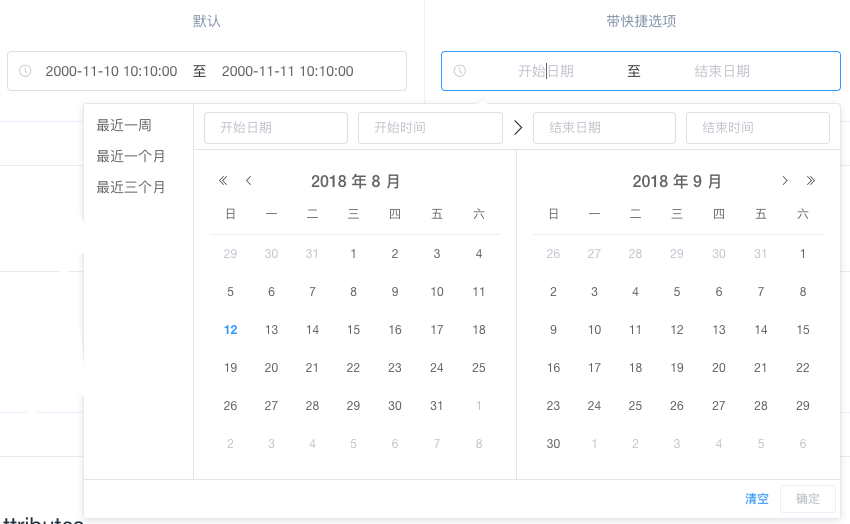The width and height of the screenshot is (850, 524).
Task: Select the 最近一周 shortcut
Action: click(124, 126)
